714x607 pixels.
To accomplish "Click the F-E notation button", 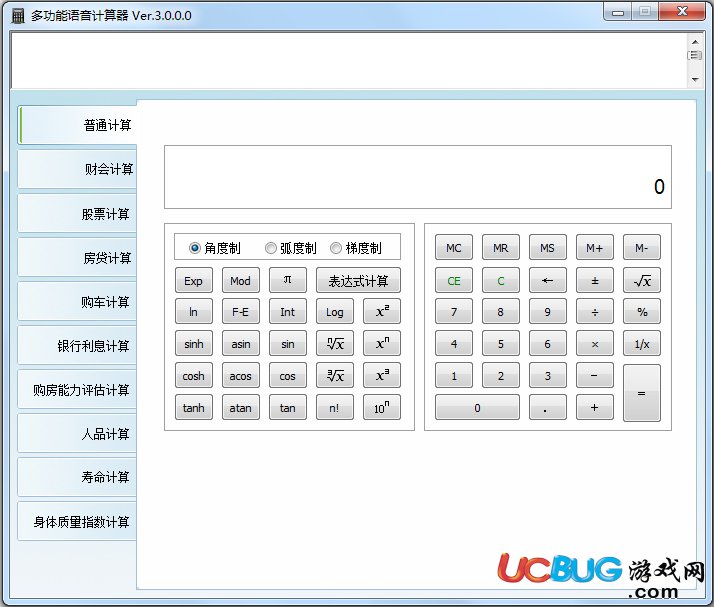I will [x=240, y=311].
